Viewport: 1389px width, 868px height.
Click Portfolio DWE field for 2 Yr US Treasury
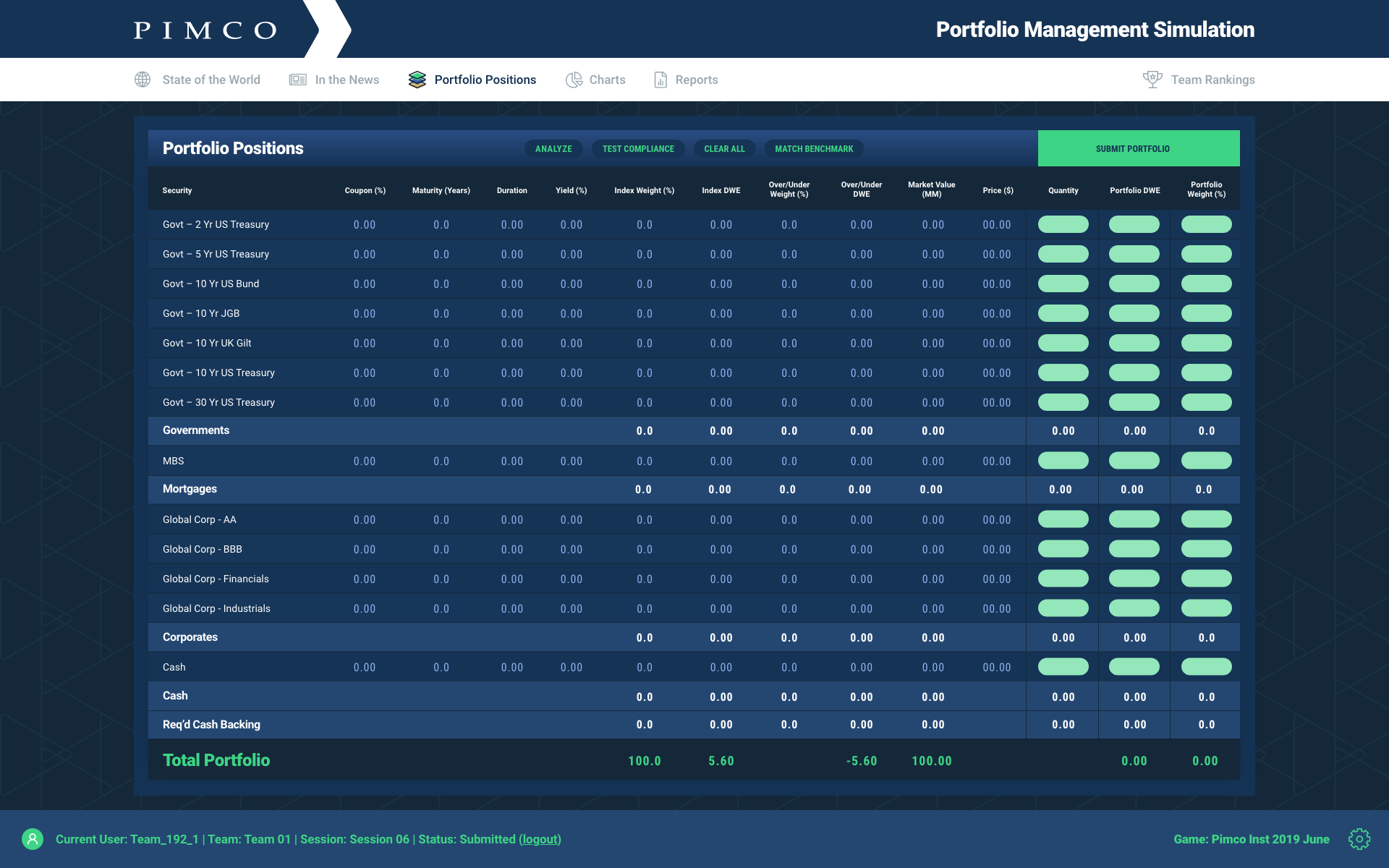[1134, 224]
